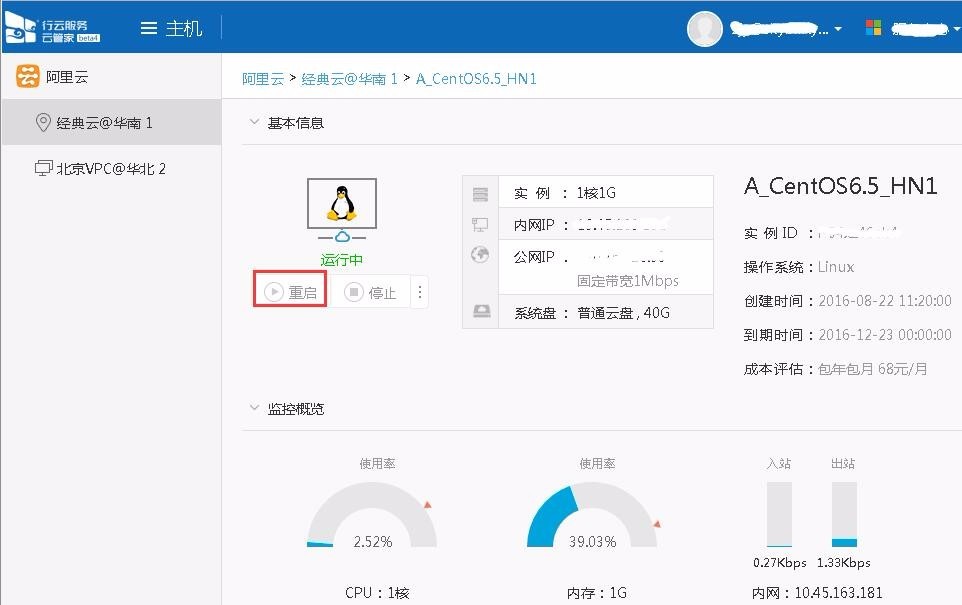Click the 主机 header label

[183, 28]
